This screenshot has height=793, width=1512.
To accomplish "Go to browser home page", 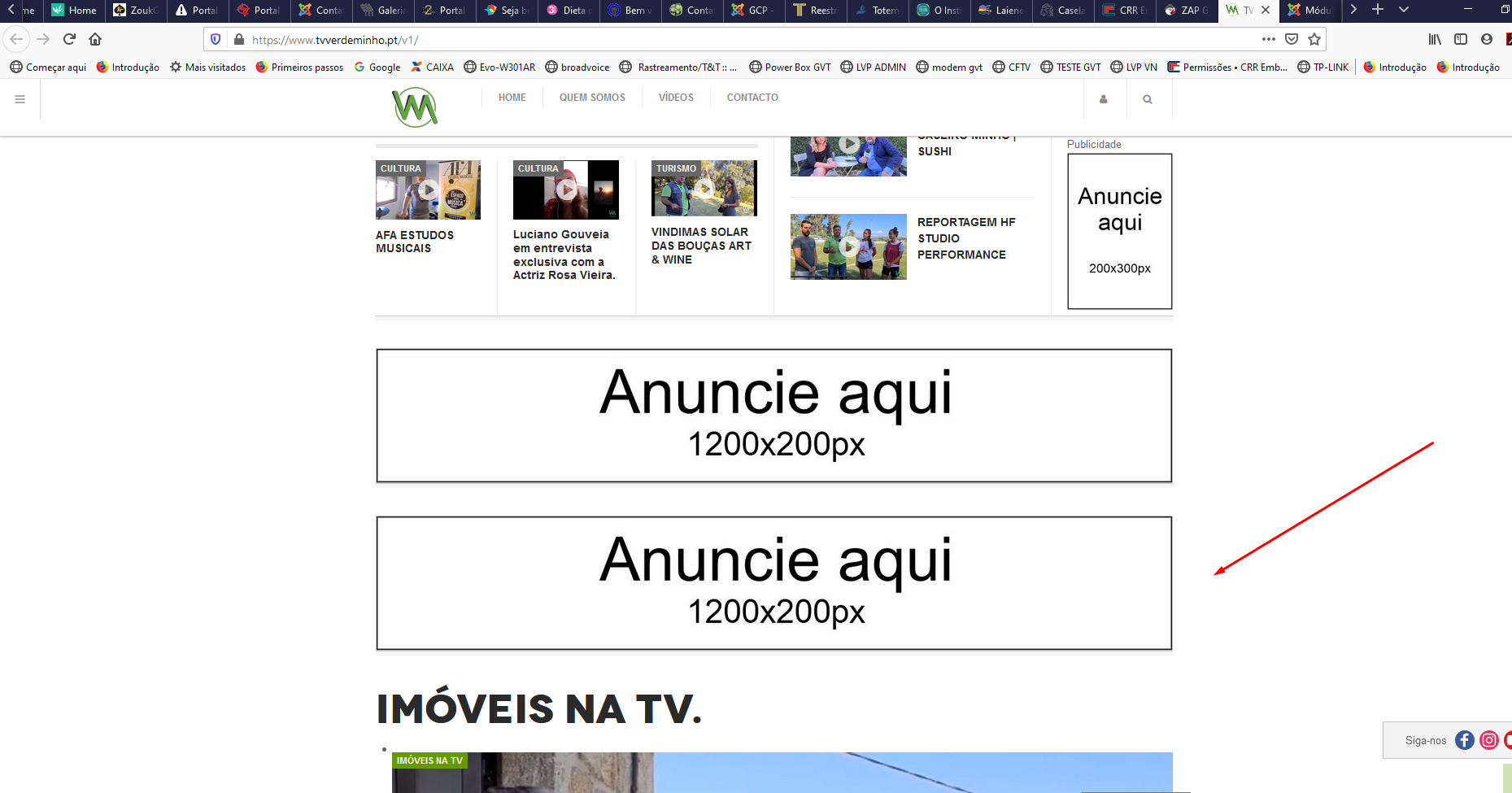I will [x=95, y=39].
